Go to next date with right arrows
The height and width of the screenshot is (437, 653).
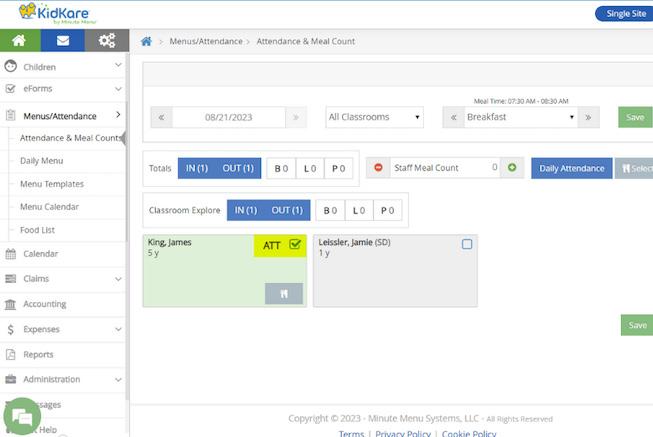pyautogui.click(x=296, y=117)
